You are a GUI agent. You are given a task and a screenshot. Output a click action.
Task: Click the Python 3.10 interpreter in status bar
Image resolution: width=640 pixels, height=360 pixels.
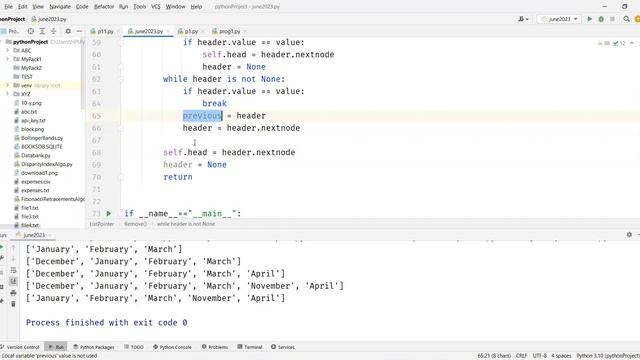pyautogui.click(x=608, y=356)
